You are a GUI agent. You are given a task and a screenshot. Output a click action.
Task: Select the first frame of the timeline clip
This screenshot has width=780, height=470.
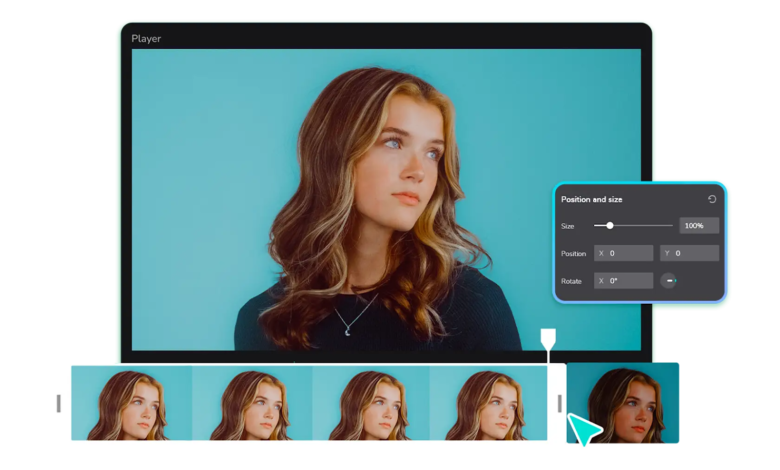tap(132, 403)
